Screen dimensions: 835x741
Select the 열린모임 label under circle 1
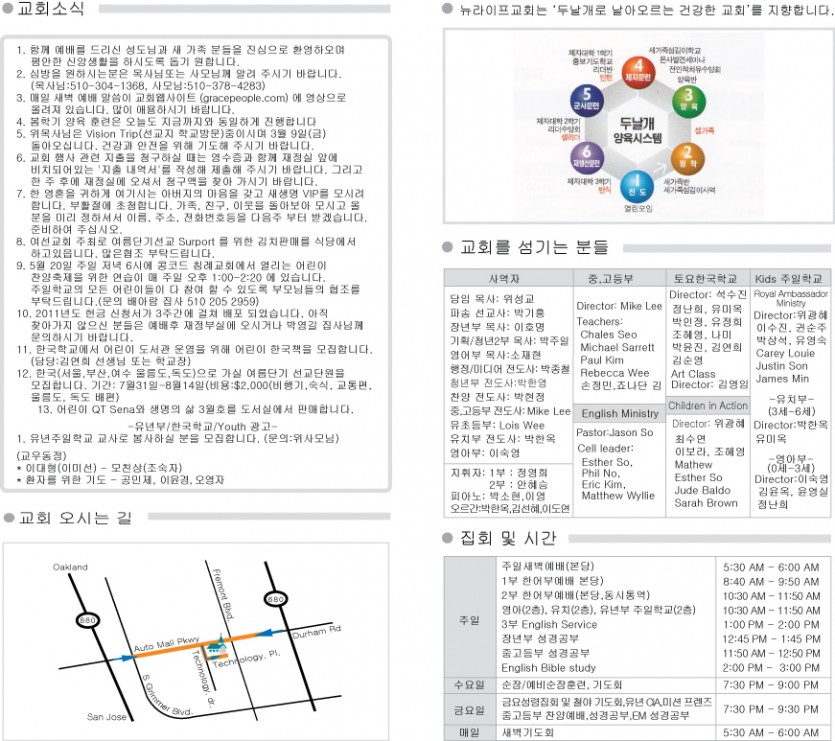pyautogui.click(x=638, y=208)
